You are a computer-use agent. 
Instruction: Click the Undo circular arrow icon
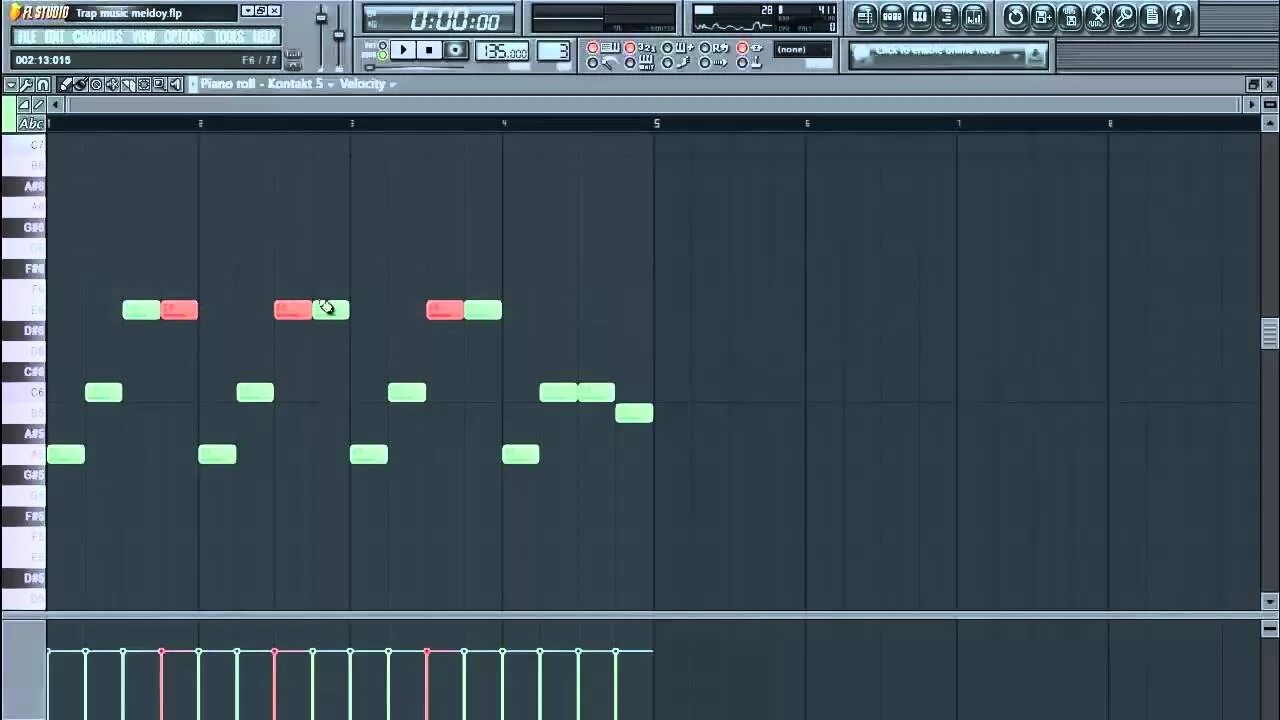coord(1016,16)
